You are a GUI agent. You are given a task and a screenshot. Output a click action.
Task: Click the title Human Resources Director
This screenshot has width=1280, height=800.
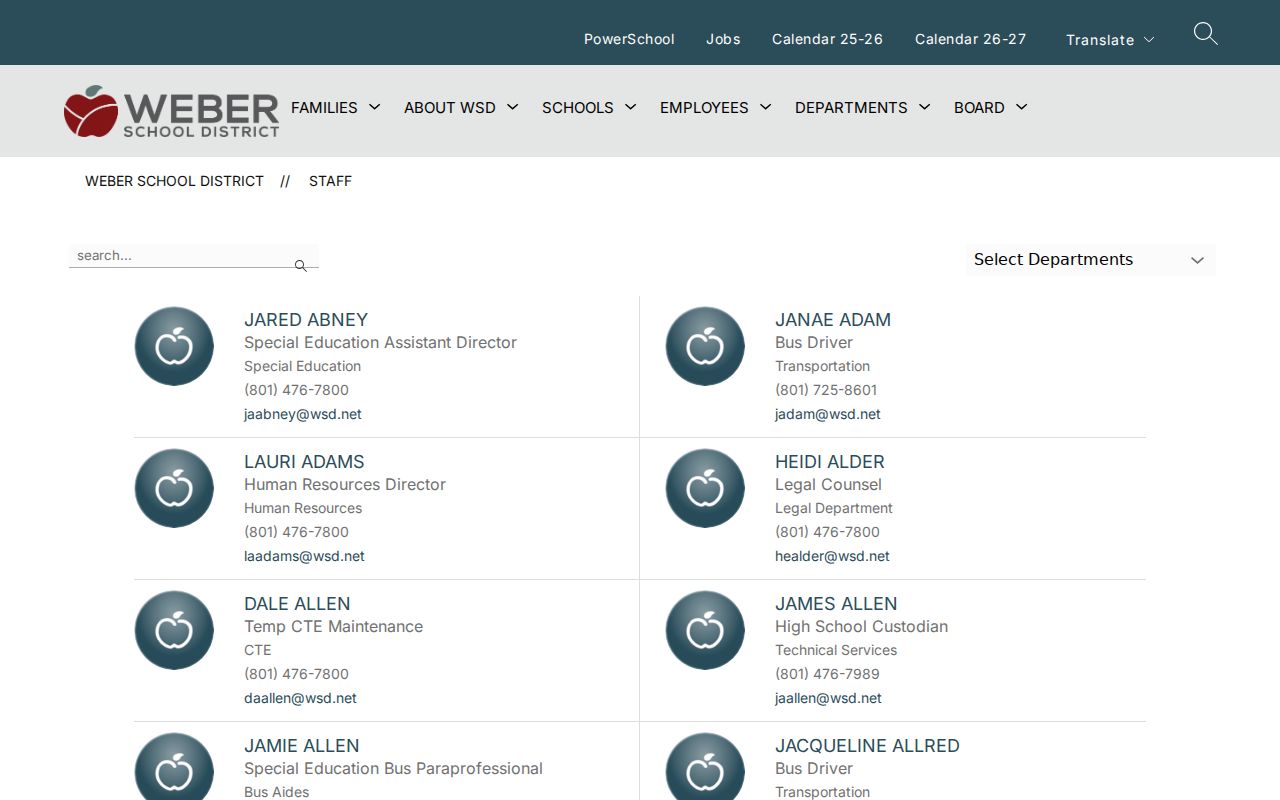click(x=345, y=485)
